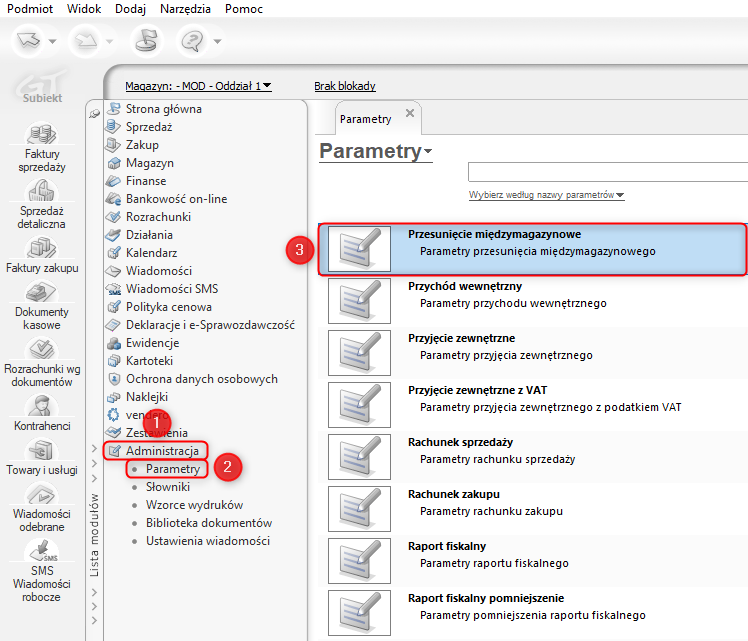Open the Podmiot menu
The height and width of the screenshot is (641, 748).
tap(30, 9)
